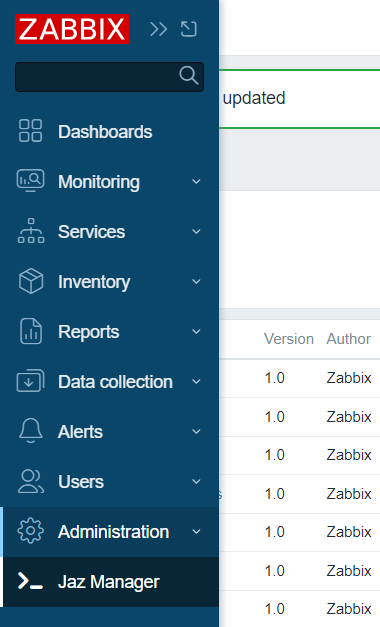Click the Users people icon
This screenshot has width=380, height=627.
click(x=31, y=481)
